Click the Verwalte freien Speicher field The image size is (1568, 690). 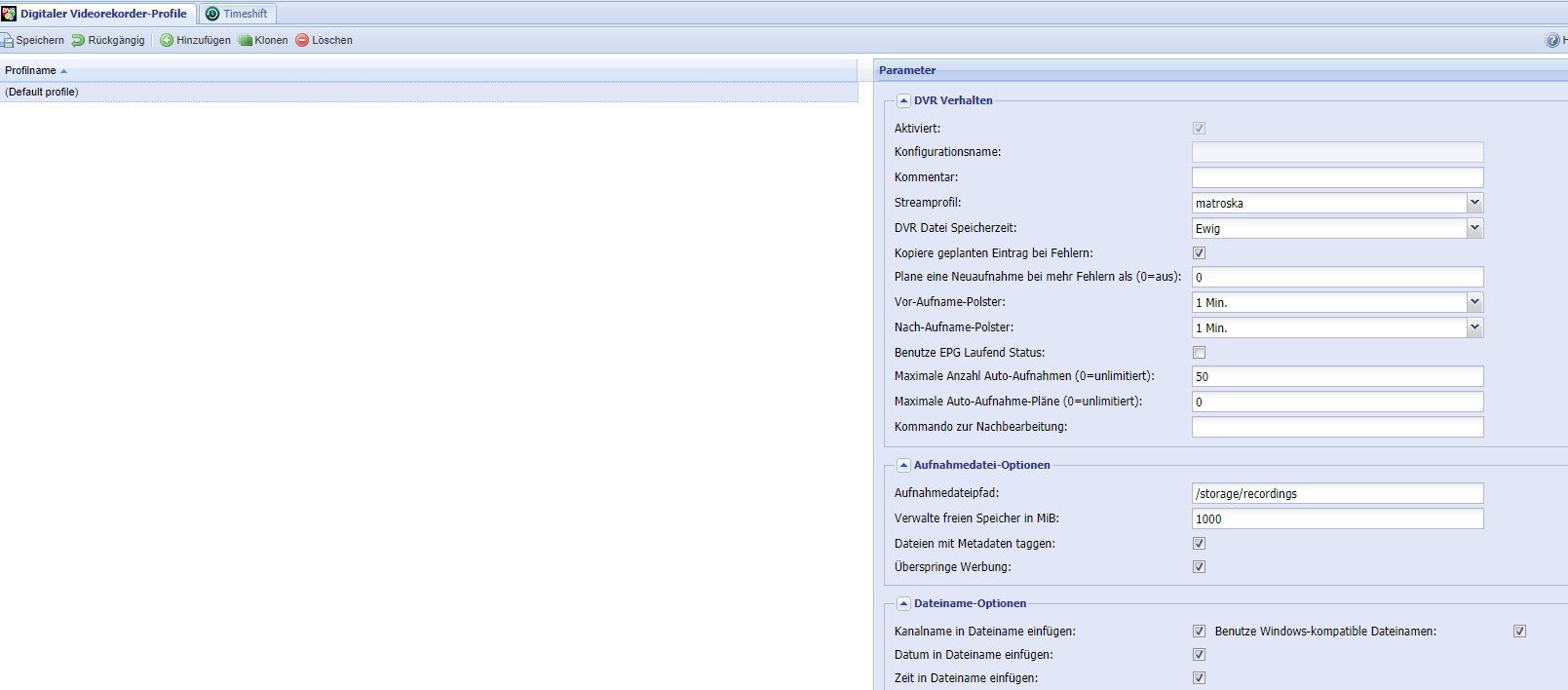coord(1337,518)
